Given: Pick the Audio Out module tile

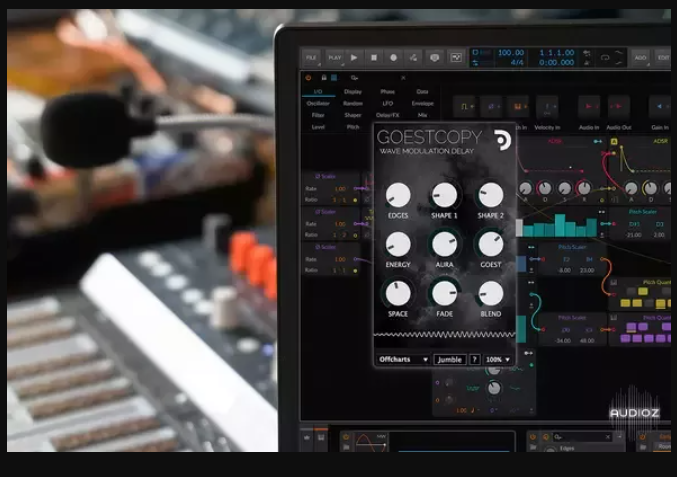Looking at the screenshot, I should [618, 107].
